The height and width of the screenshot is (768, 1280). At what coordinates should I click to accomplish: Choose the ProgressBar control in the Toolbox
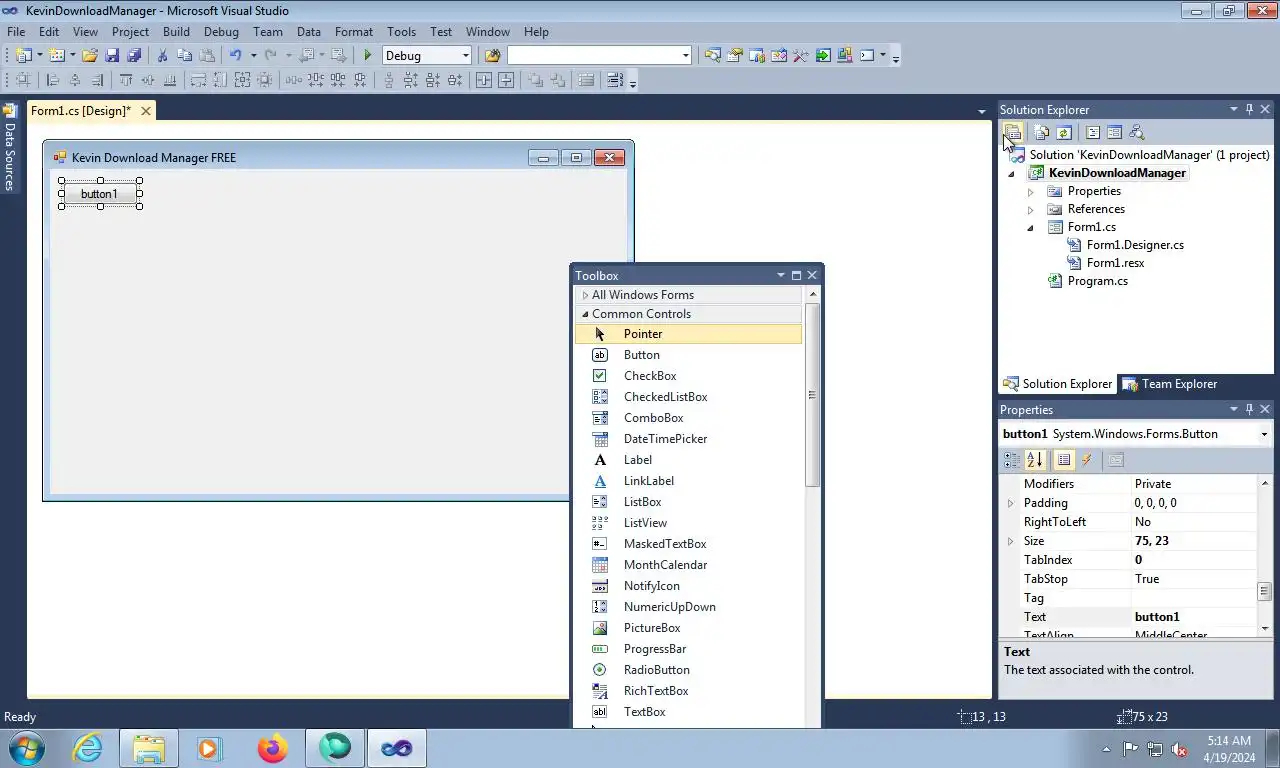[x=688, y=649]
